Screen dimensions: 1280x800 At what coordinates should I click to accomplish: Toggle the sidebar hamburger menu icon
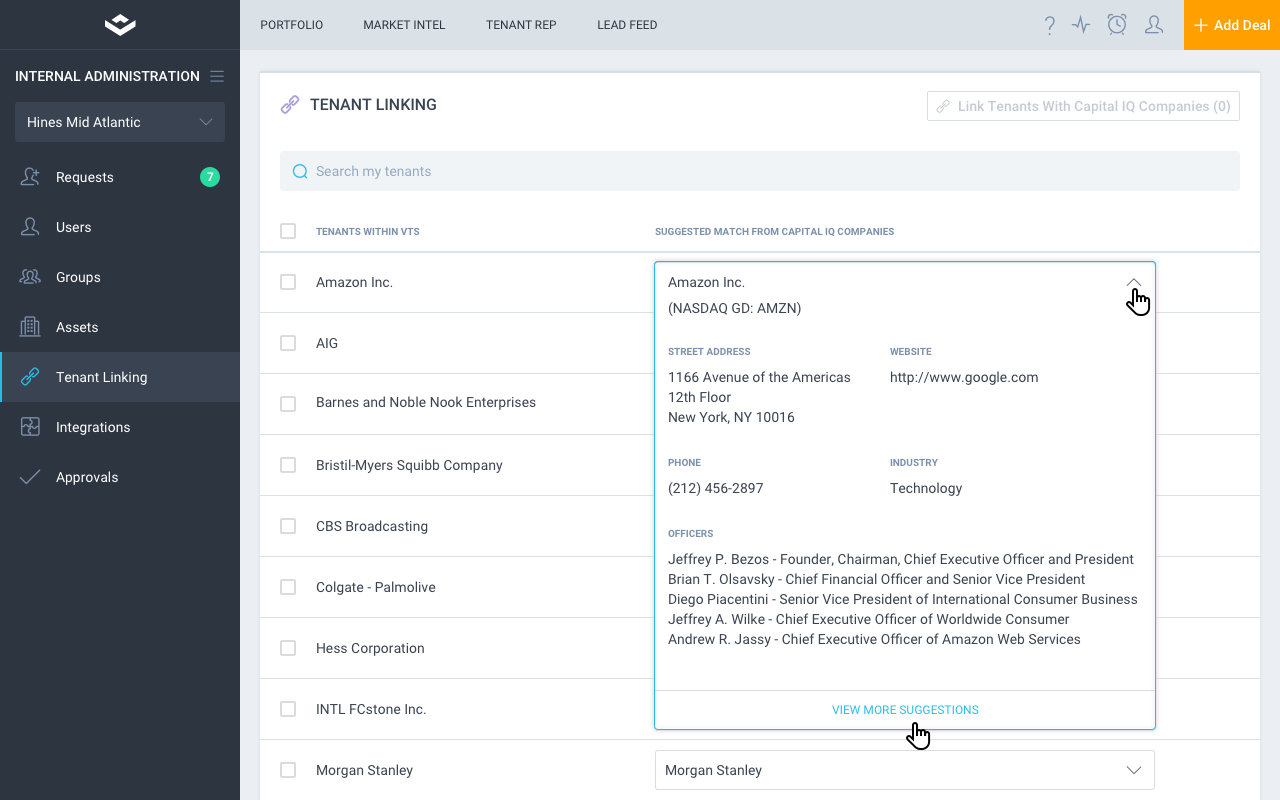pos(217,76)
